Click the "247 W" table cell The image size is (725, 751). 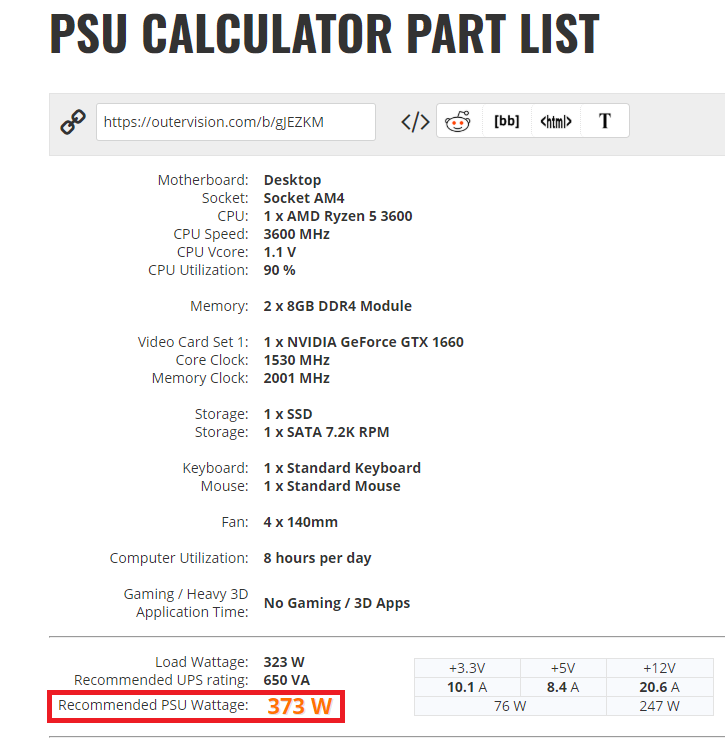[x=659, y=706]
